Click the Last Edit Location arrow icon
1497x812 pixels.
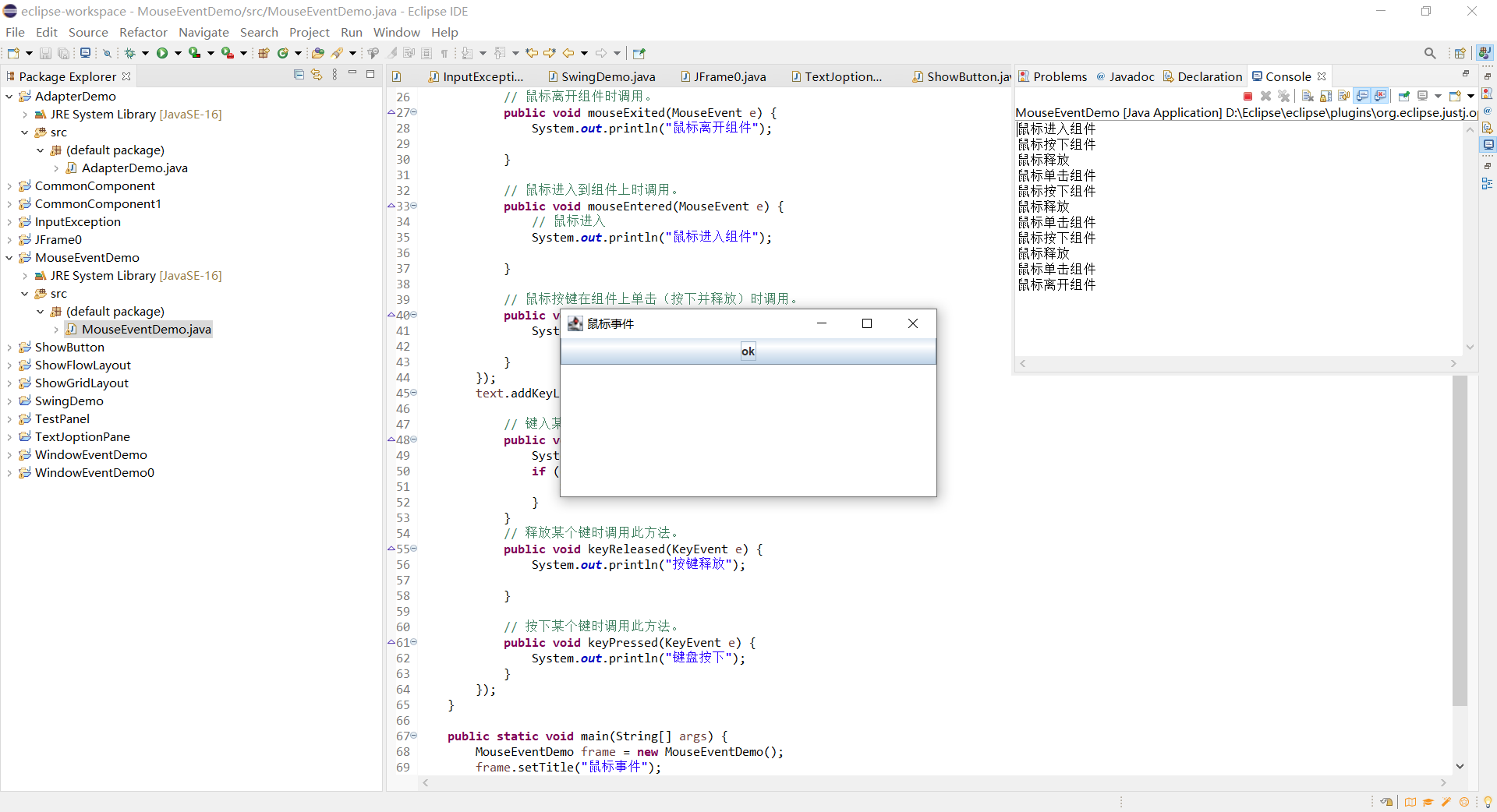(x=532, y=53)
